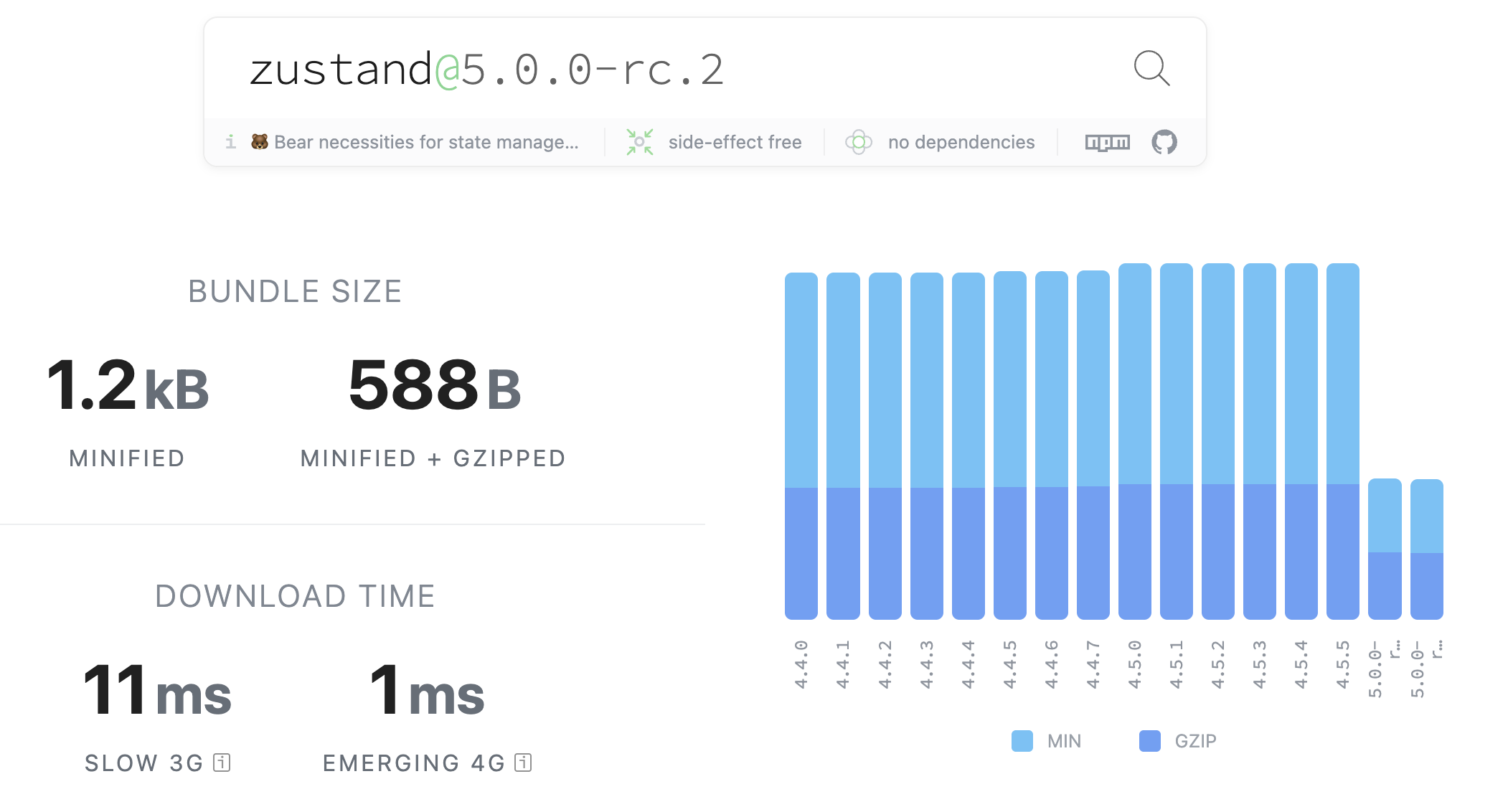Screen dimensions: 1508x812
Task: Click the 'side-effect free' label
Action: point(735,142)
